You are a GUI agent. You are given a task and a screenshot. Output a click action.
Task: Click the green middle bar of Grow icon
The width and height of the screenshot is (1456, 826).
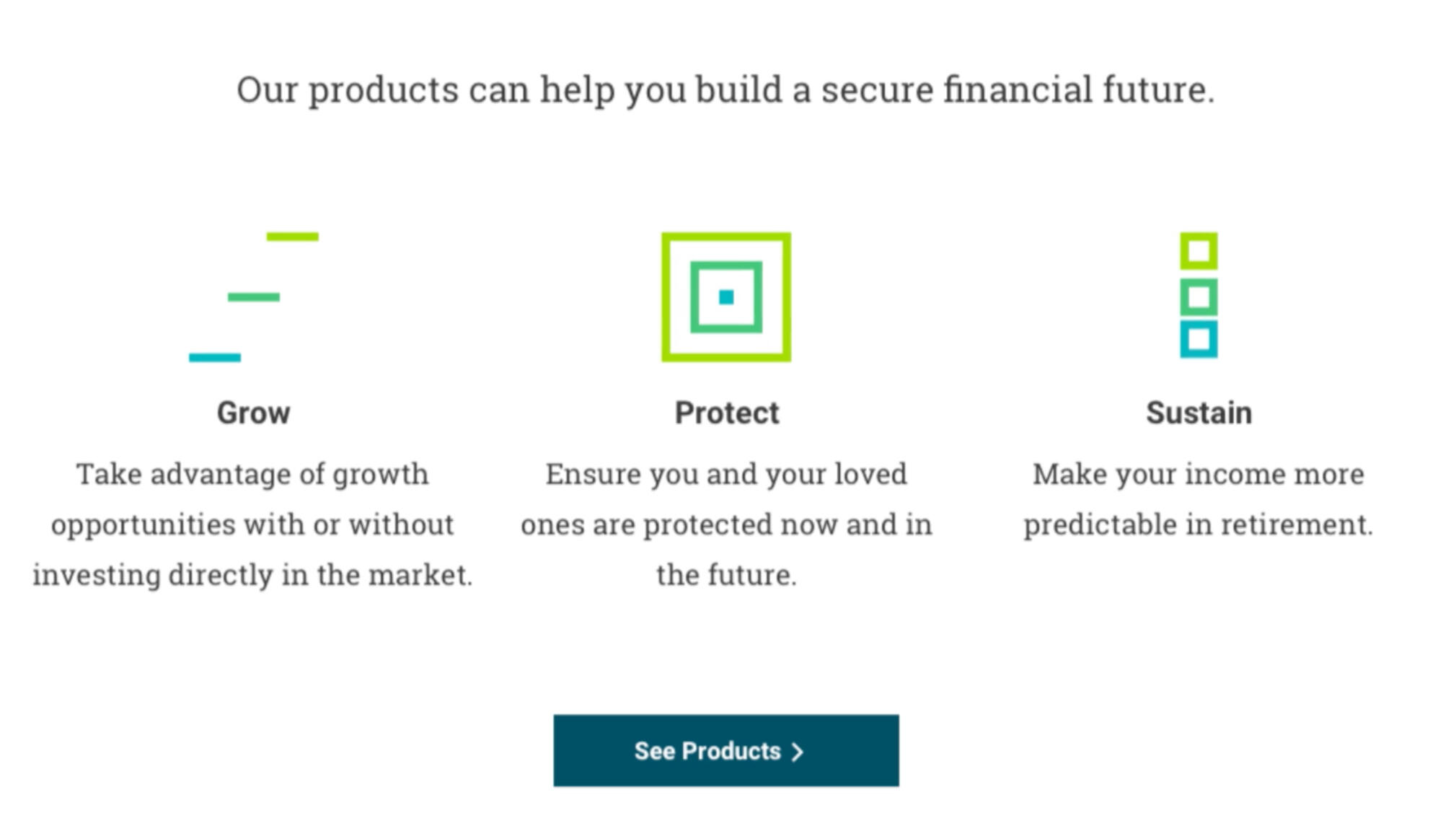[x=253, y=297]
